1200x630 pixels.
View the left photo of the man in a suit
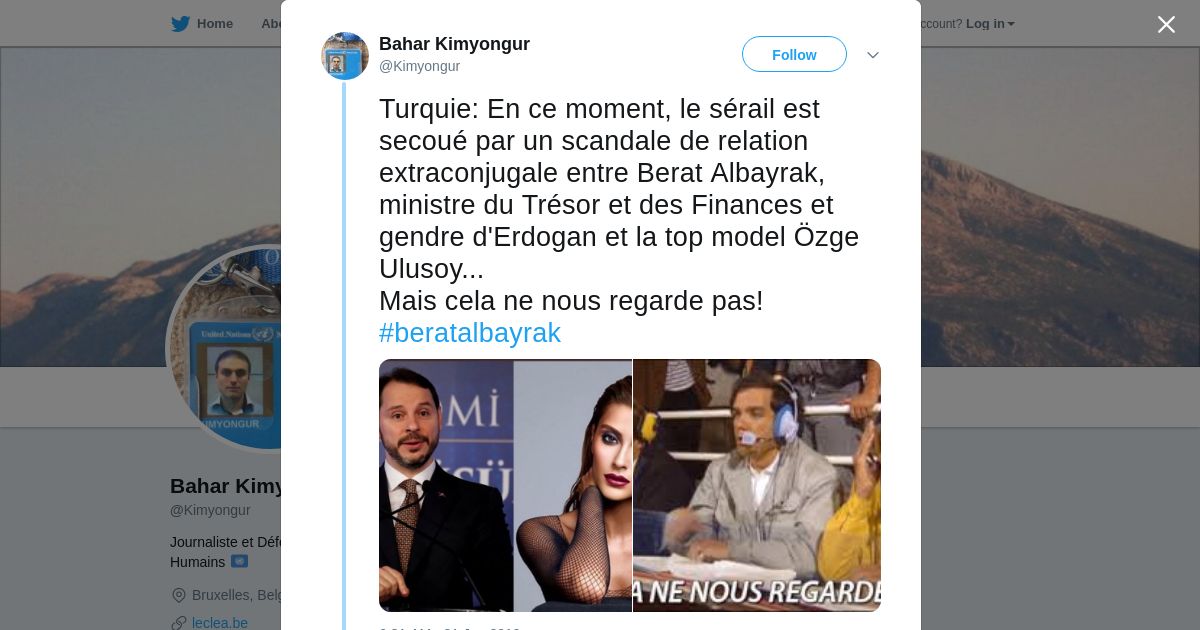[505, 485]
